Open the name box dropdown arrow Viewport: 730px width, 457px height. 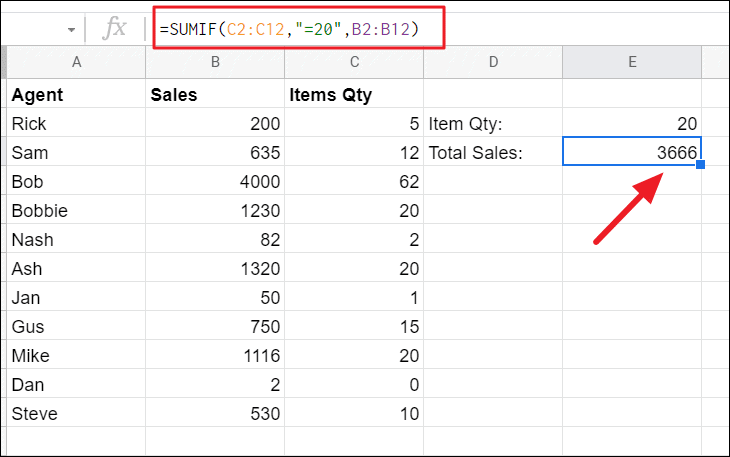tap(71, 30)
